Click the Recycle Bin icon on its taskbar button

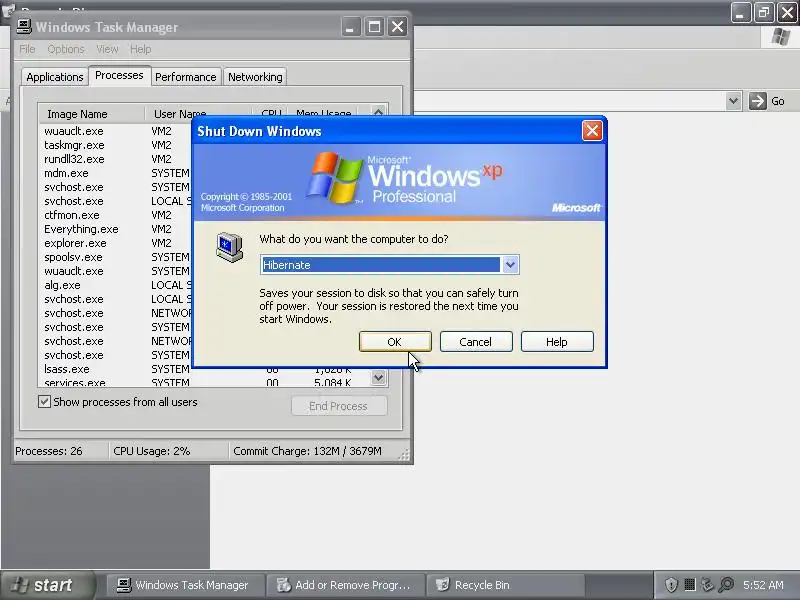[x=443, y=585]
